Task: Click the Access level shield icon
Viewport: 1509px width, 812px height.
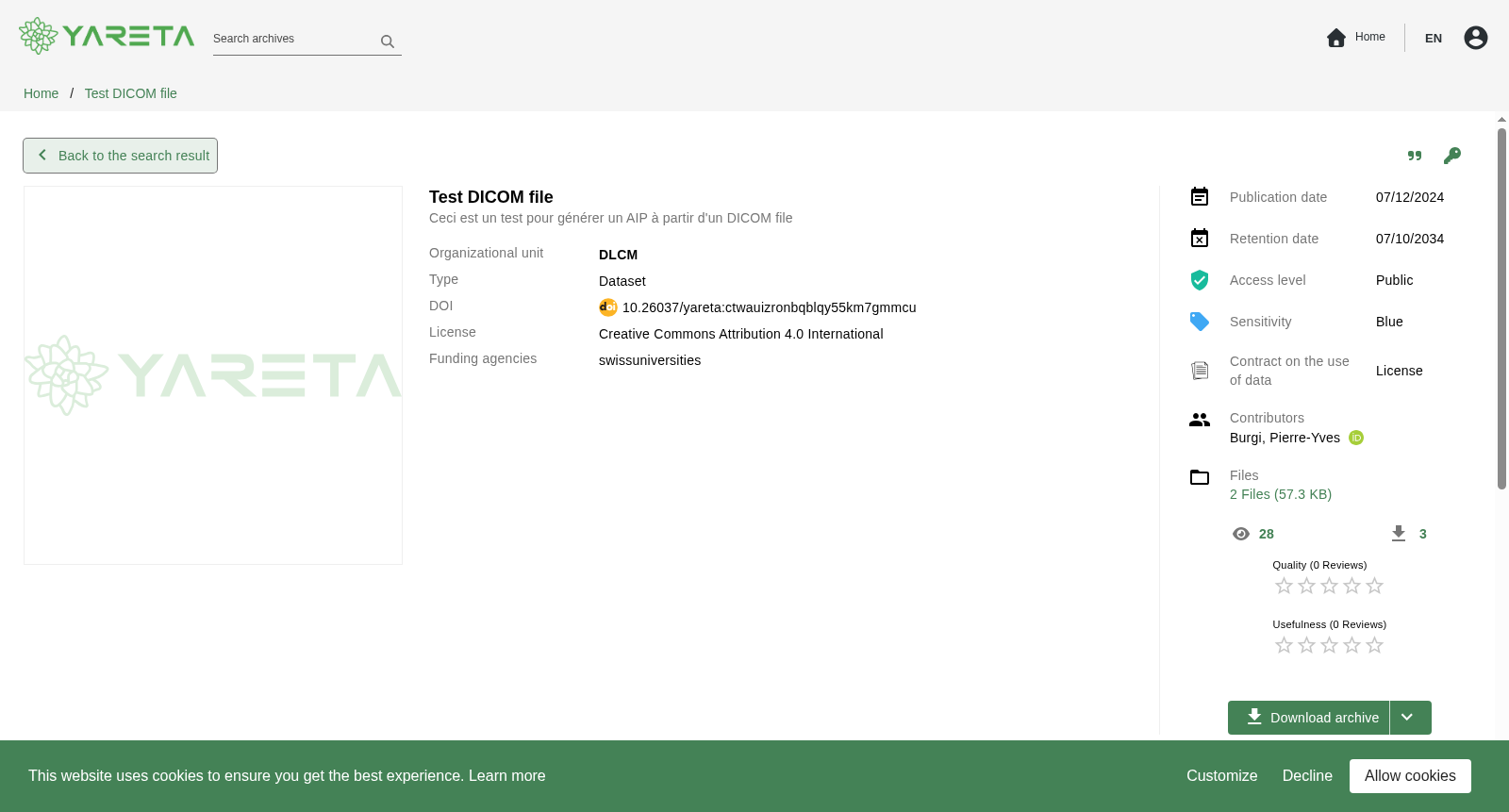Action: [1200, 280]
